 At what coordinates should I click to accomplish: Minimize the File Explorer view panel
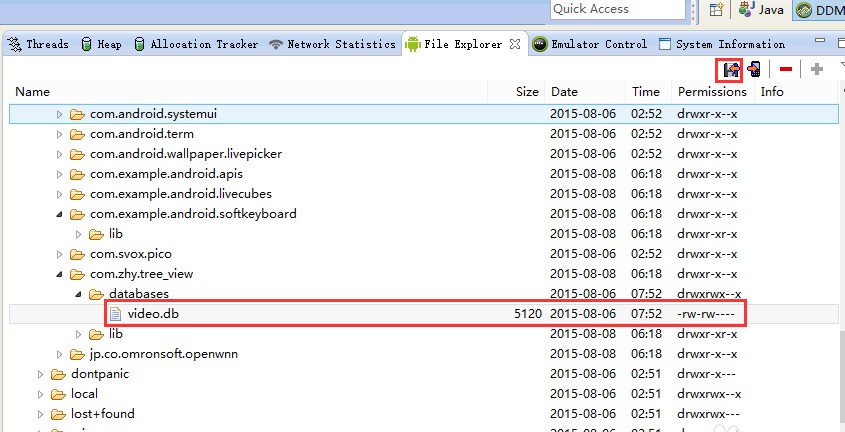(x=820, y=40)
